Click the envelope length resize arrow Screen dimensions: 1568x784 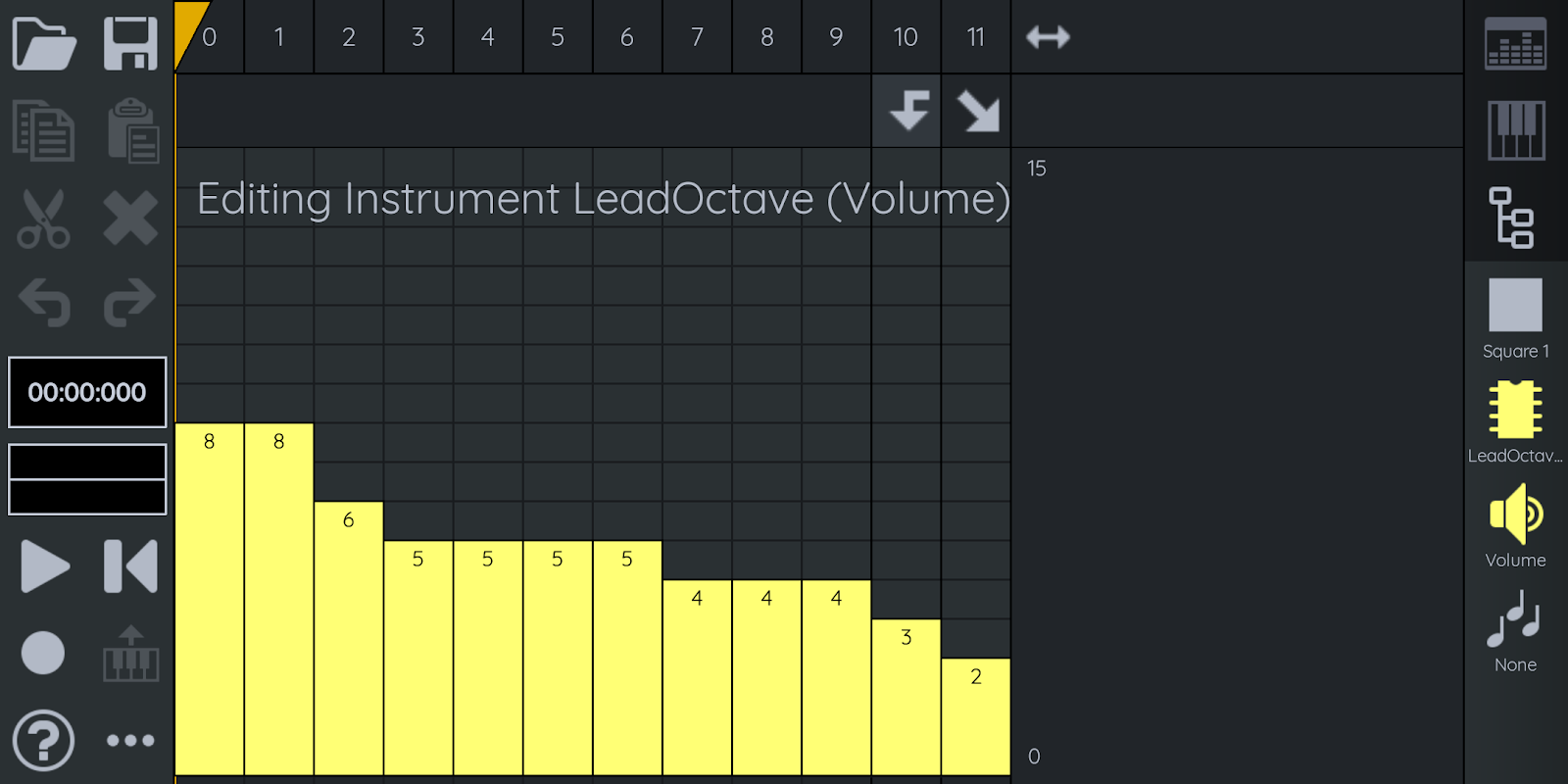pyautogui.click(x=1048, y=37)
